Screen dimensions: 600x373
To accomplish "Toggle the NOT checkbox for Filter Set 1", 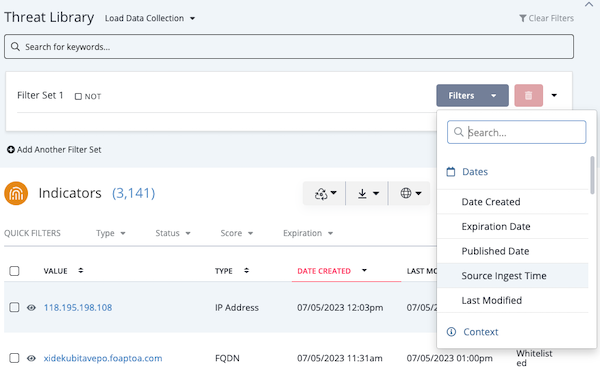I will point(78,96).
